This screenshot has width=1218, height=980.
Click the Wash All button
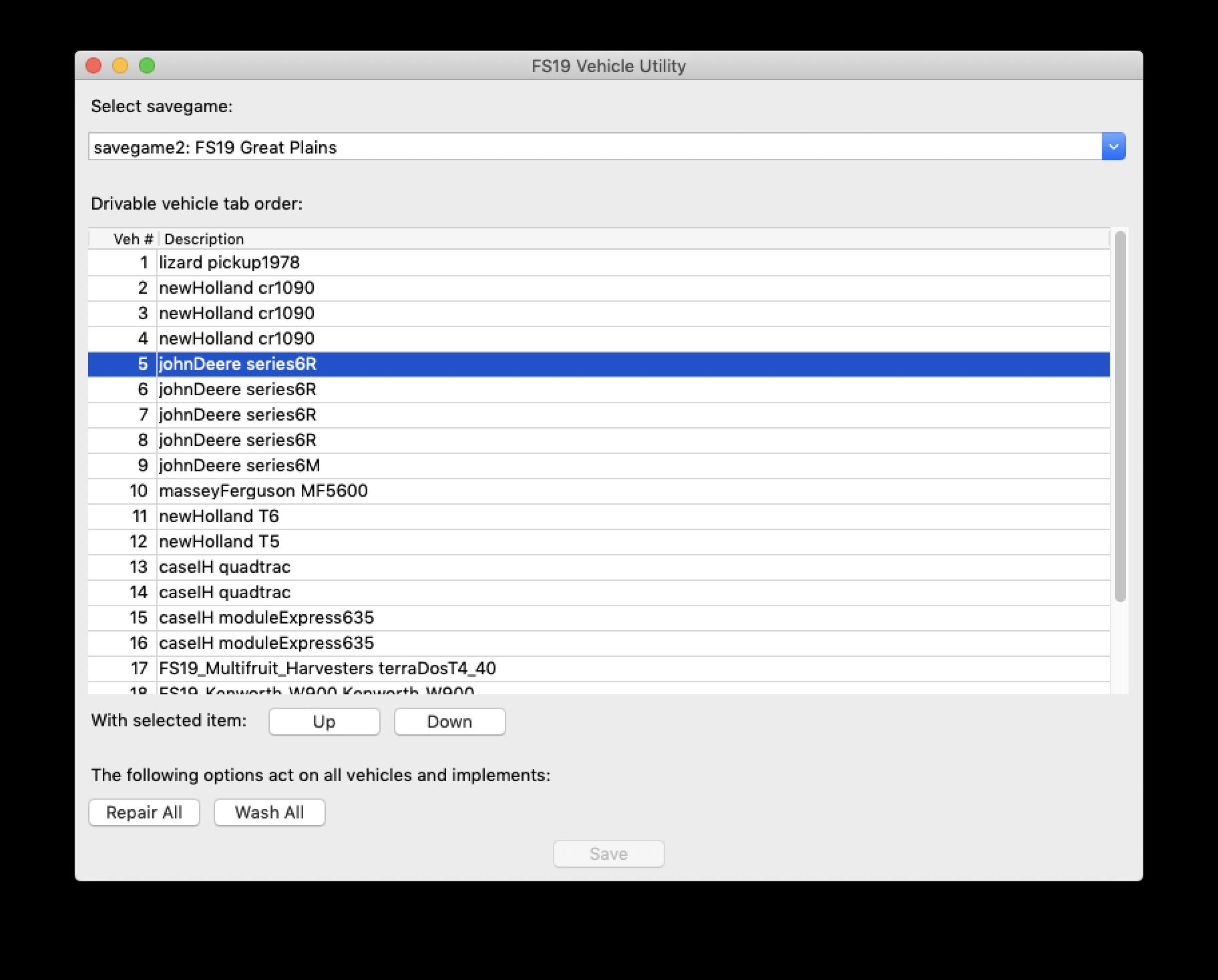[x=269, y=812]
